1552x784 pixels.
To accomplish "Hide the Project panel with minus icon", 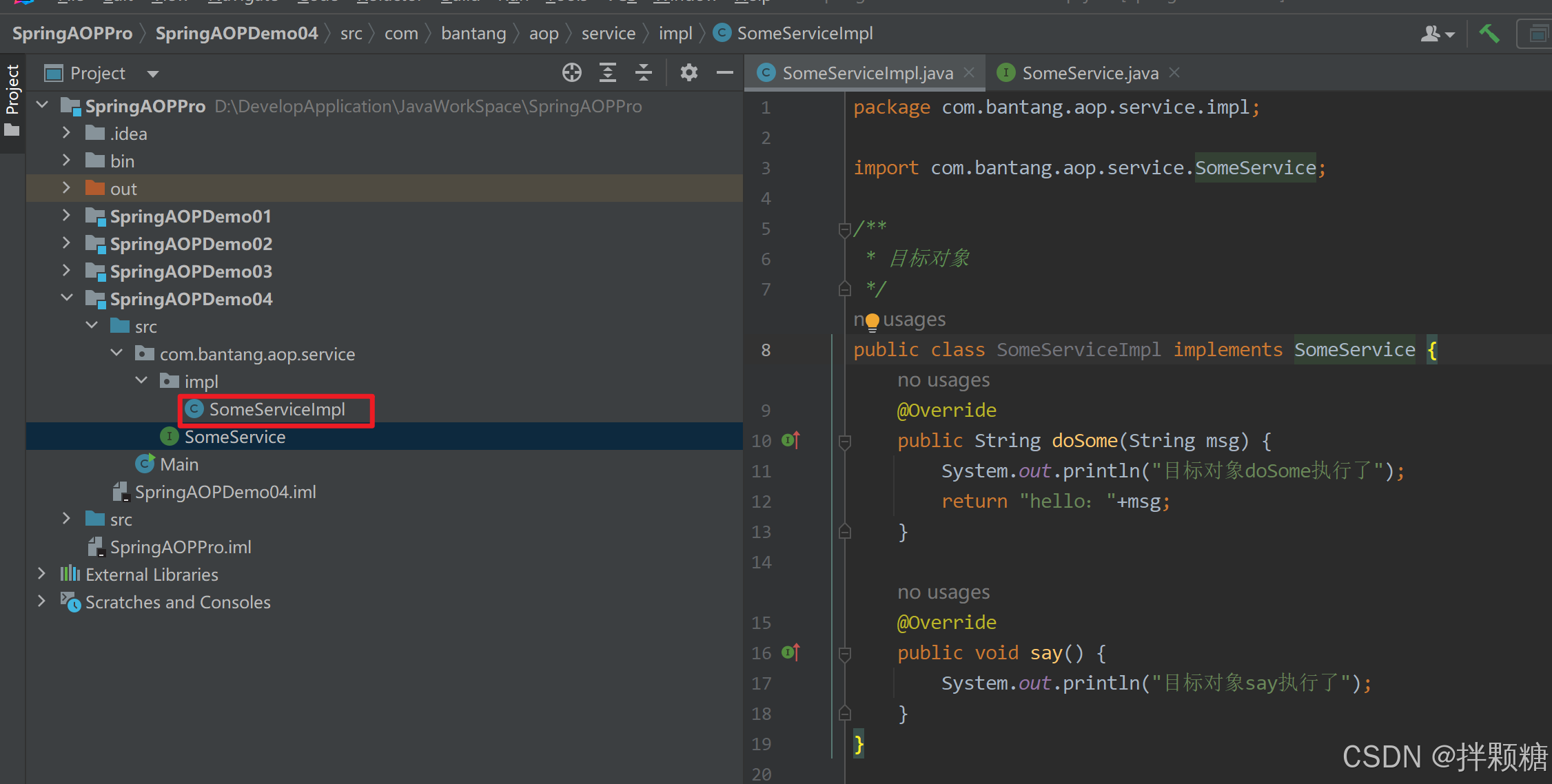I will point(724,72).
